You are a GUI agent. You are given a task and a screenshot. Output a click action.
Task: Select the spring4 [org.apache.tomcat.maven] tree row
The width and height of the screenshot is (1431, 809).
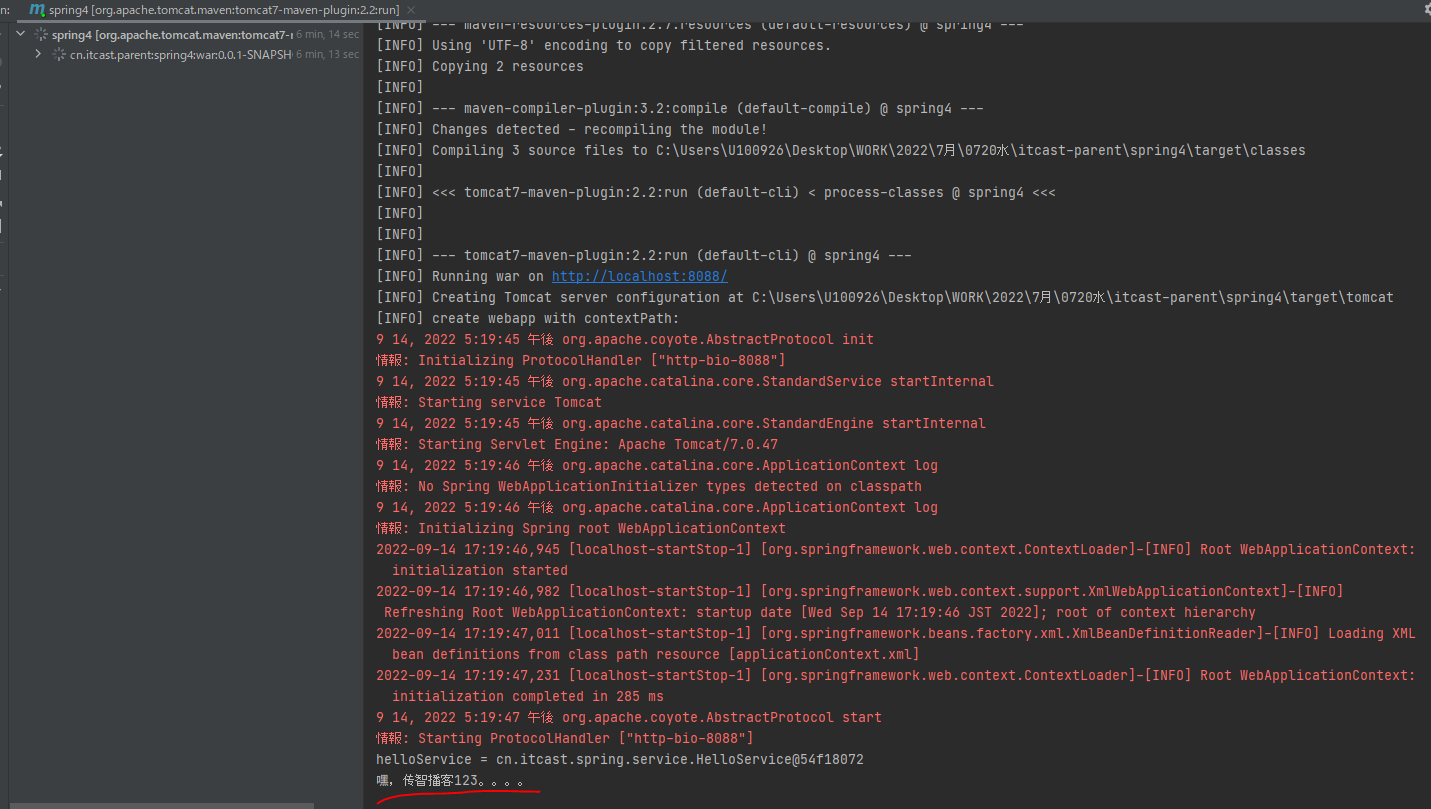point(186,34)
